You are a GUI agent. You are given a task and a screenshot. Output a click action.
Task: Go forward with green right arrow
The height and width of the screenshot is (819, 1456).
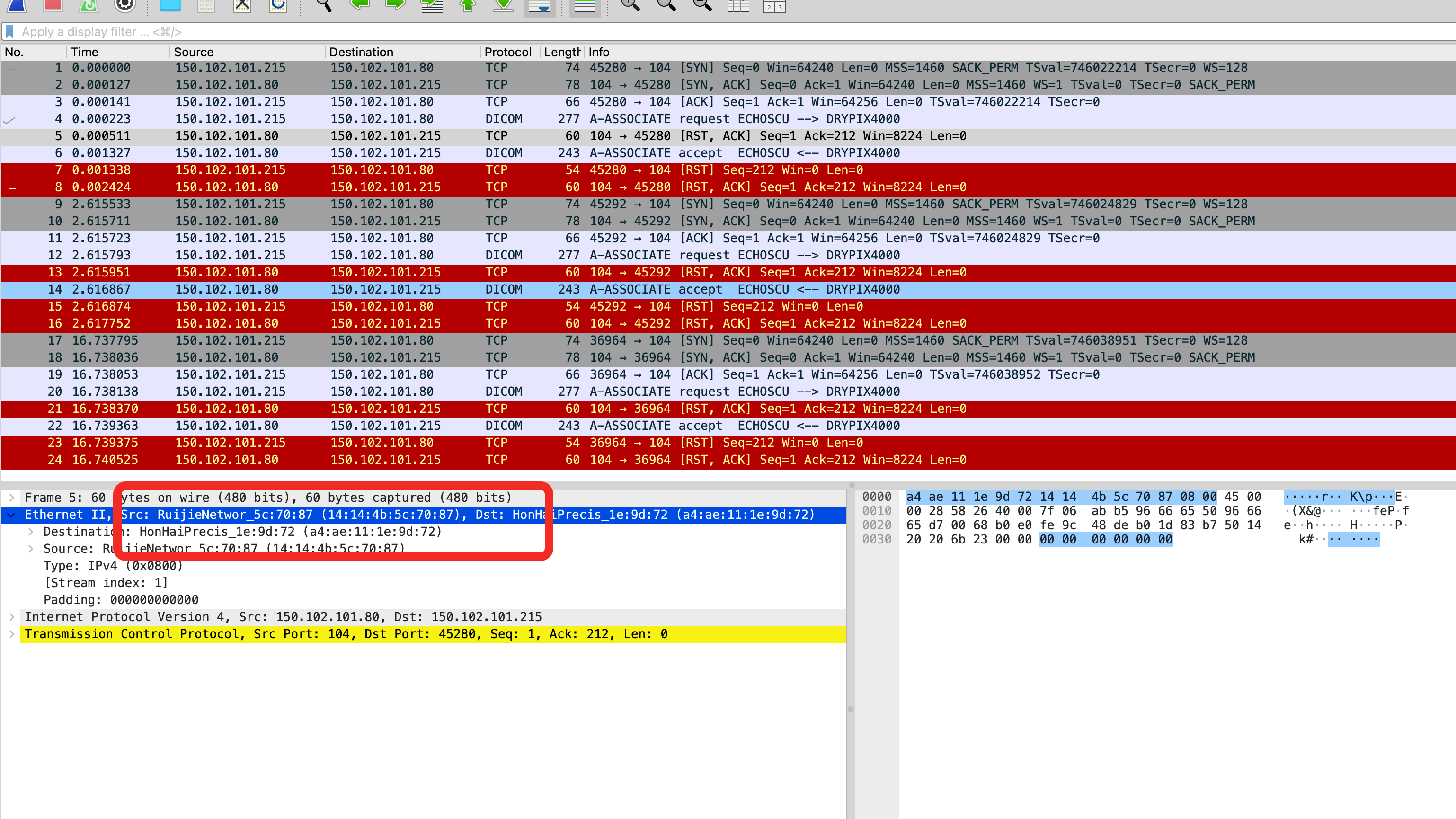pyautogui.click(x=395, y=5)
